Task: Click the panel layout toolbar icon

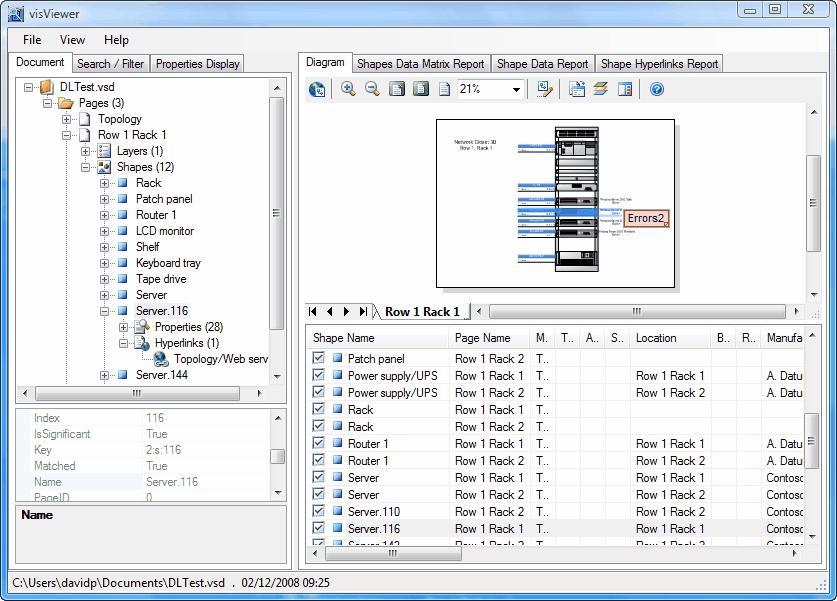Action: point(625,89)
